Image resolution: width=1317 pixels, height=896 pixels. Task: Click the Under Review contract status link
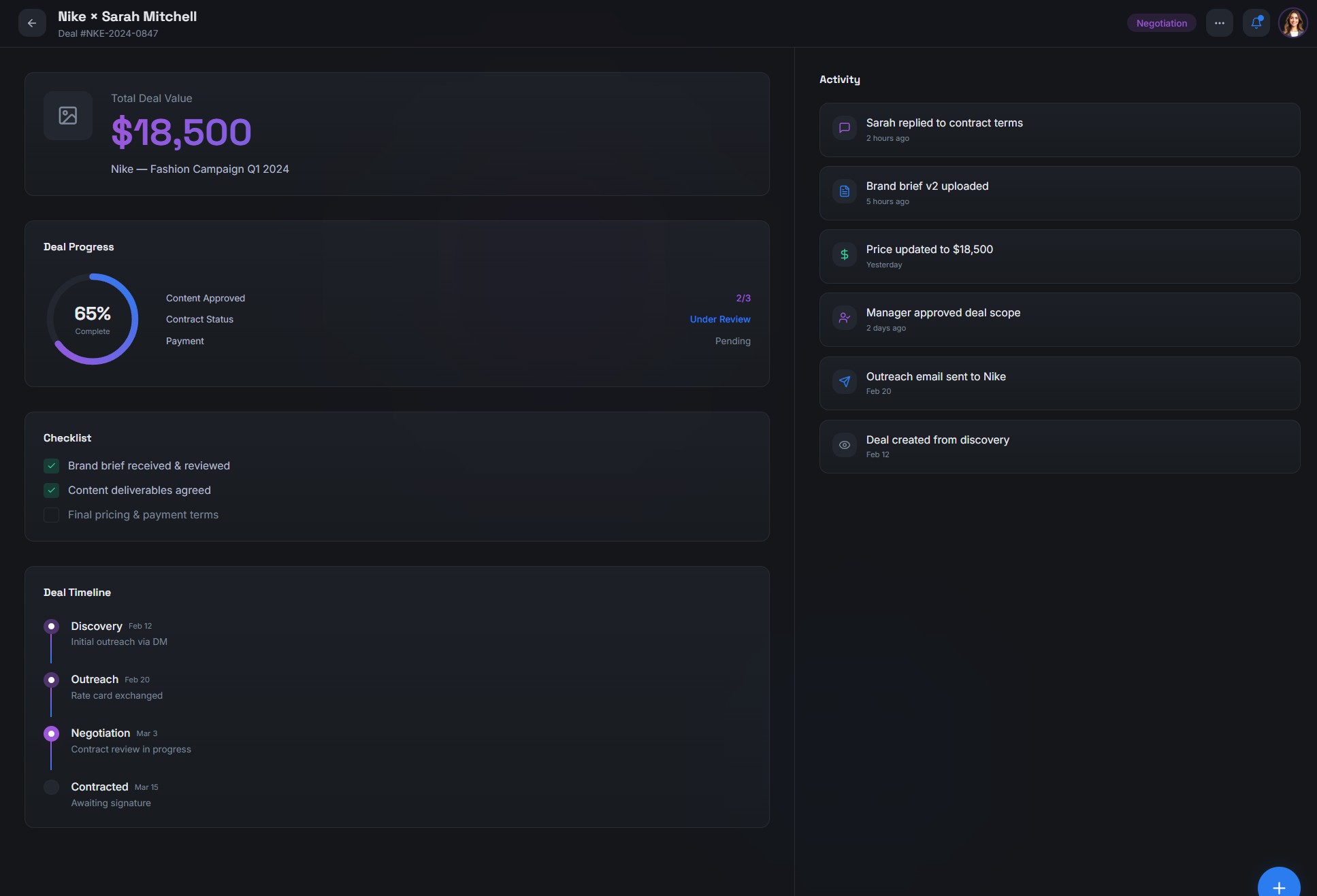[719, 320]
